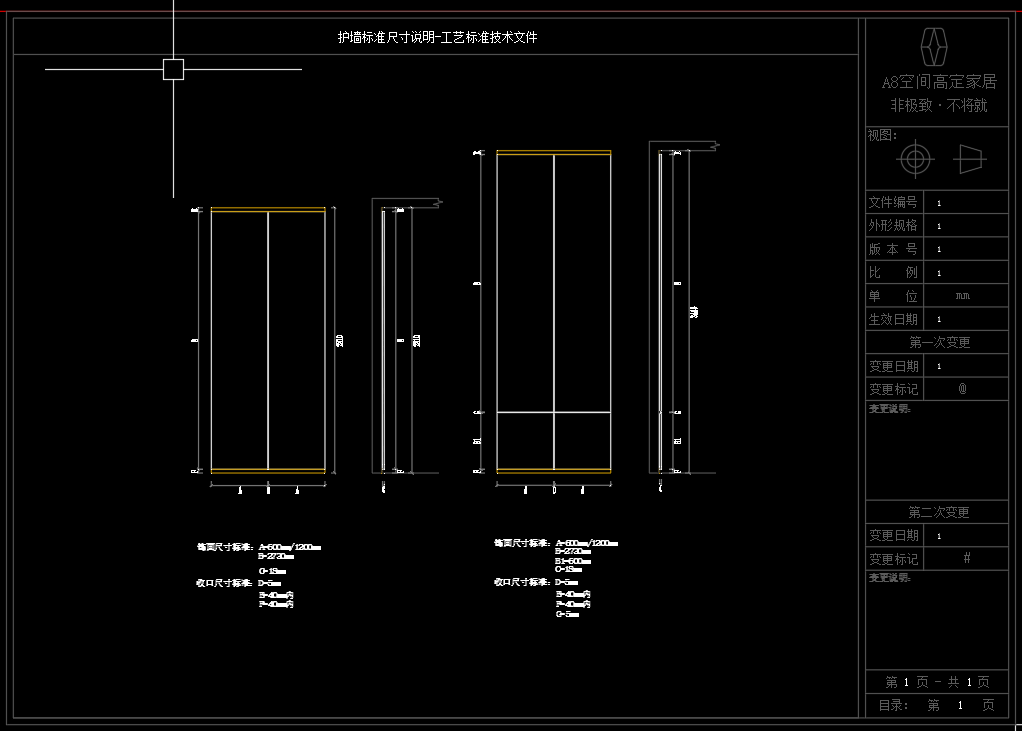1022x731 pixels.
Task: Select the horizontal divider in right wall panel
Action: tap(554, 412)
